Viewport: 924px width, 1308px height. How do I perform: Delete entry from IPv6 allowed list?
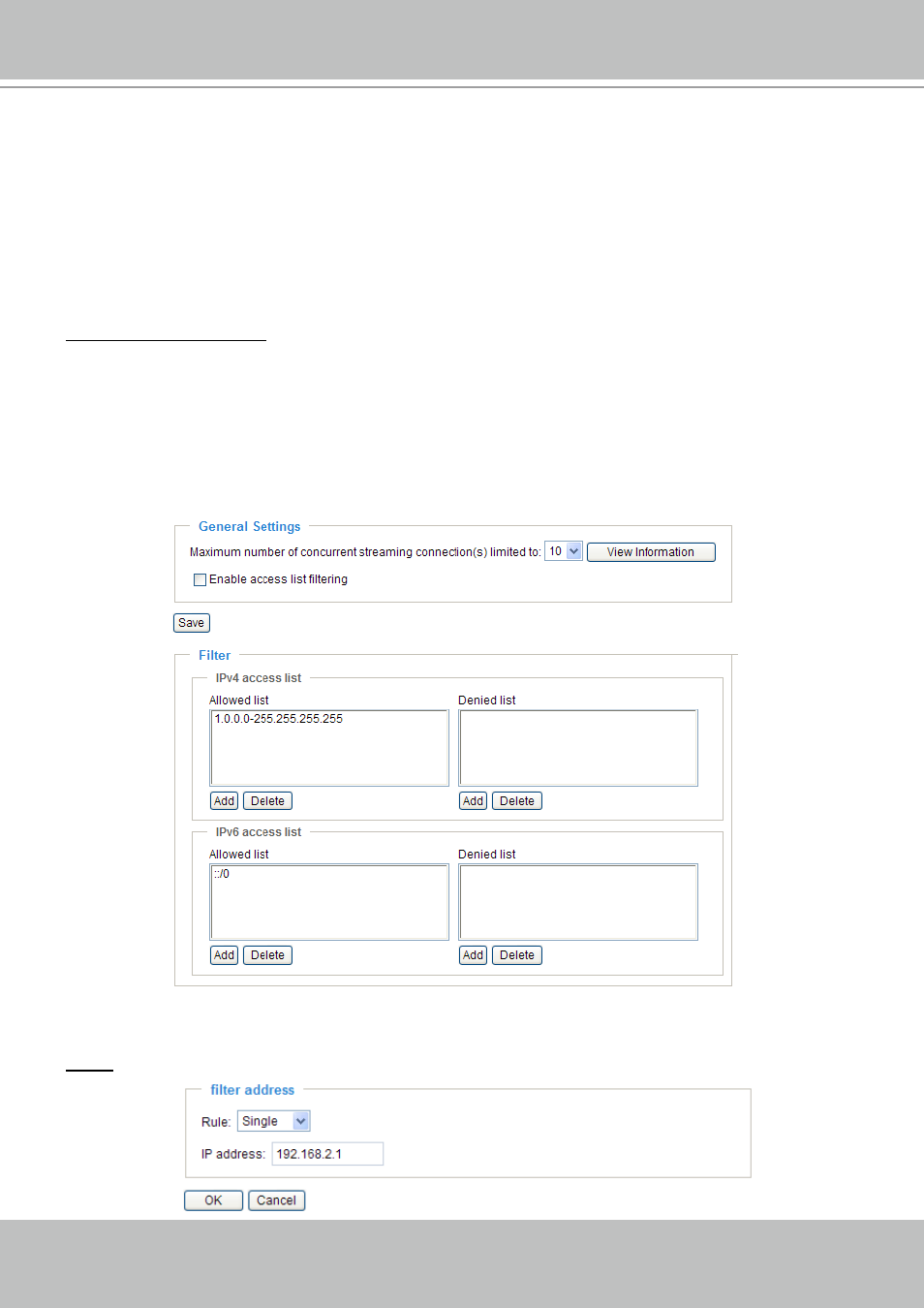tap(267, 955)
